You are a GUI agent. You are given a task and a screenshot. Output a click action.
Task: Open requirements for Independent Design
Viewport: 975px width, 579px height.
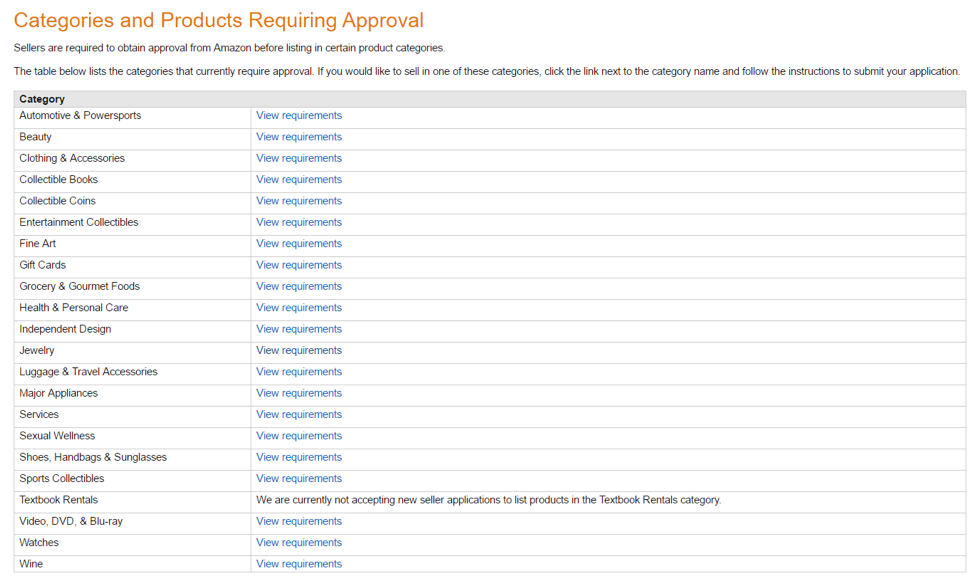(x=298, y=328)
